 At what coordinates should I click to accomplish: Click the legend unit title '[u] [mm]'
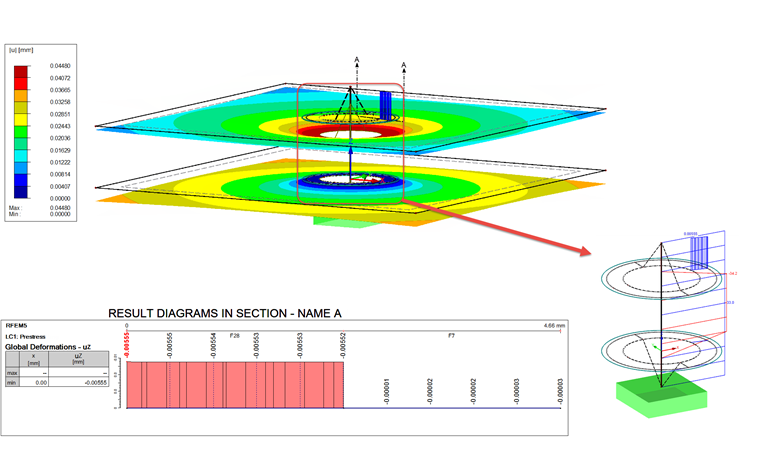pos(21,50)
